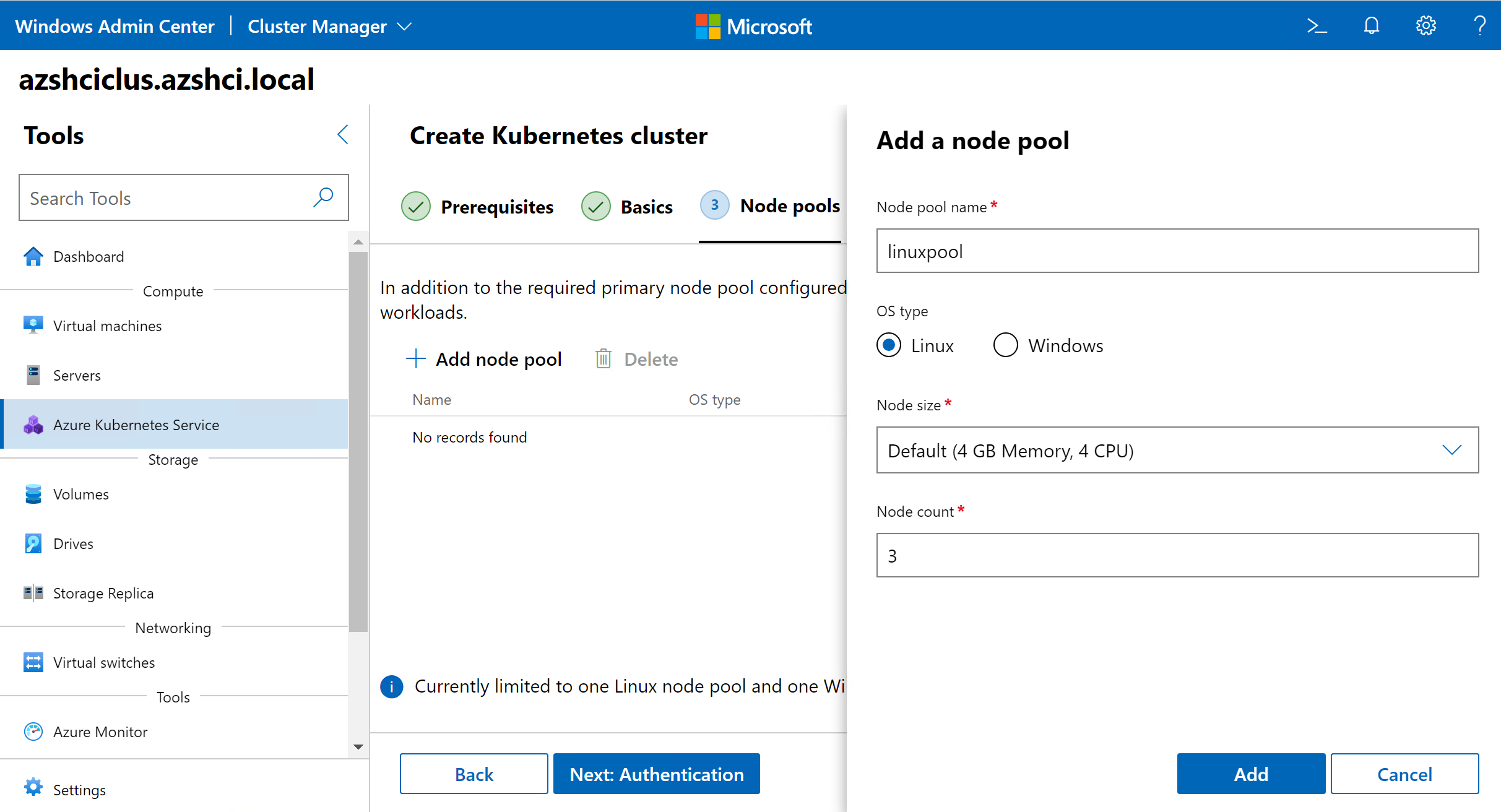Click the search magnifier icon in Tools
The width and height of the screenshot is (1501, 812).
point(323,197)
